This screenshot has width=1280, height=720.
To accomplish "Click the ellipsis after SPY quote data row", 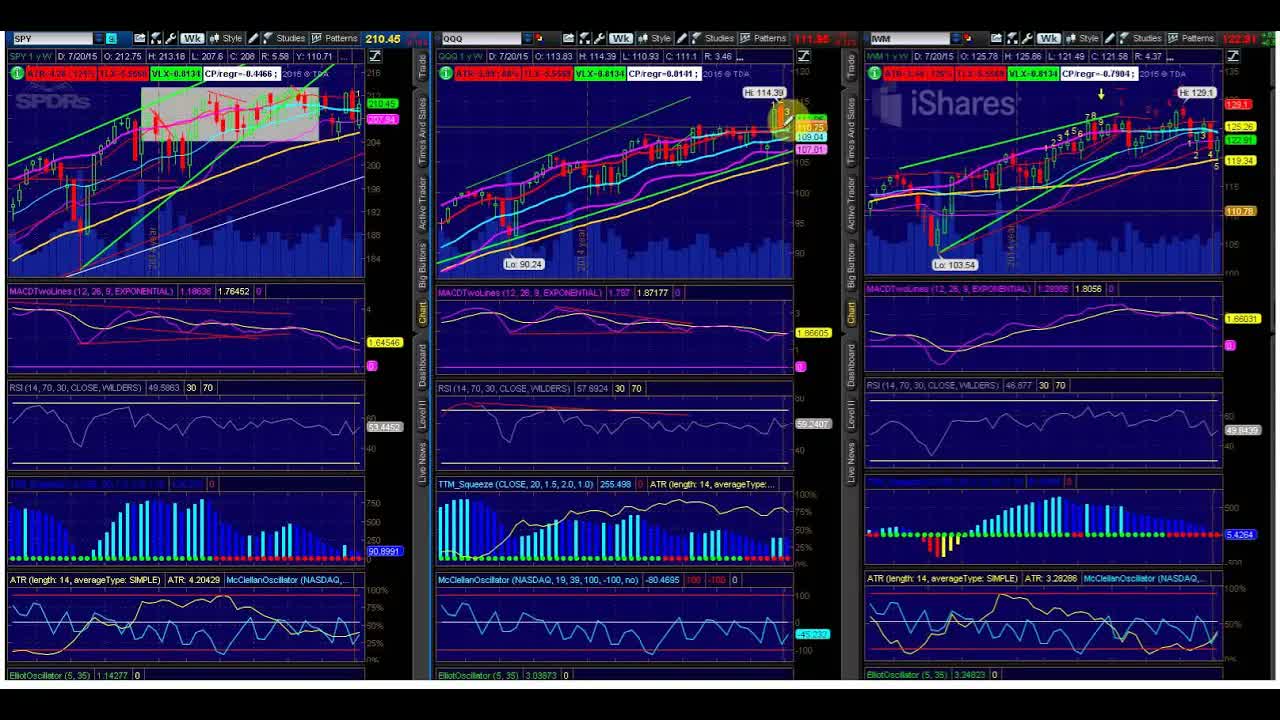I will [345, 57].
